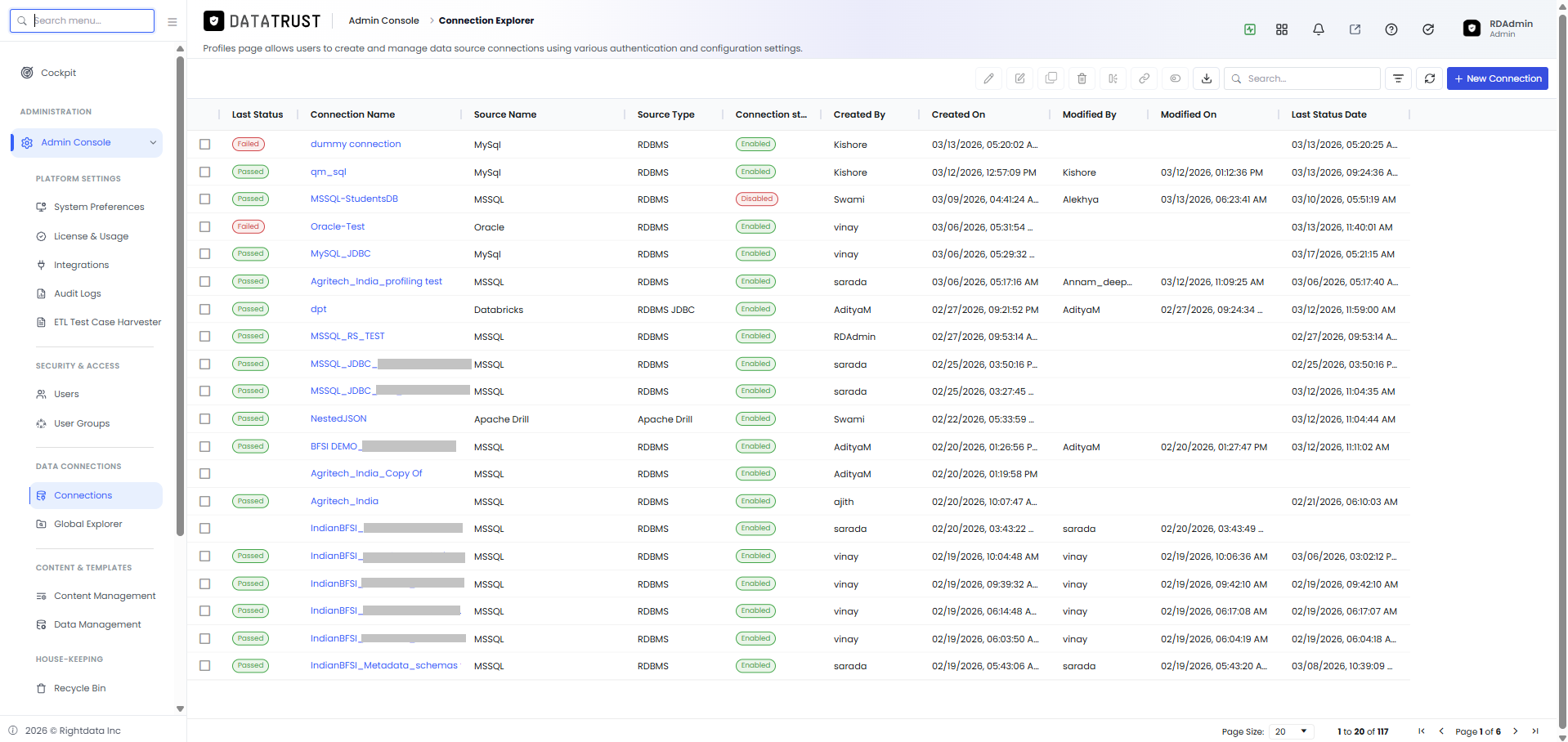Screen dimensions: 1568x742
Task: Open Users in sidebar
Action: [x=66, y=395]
